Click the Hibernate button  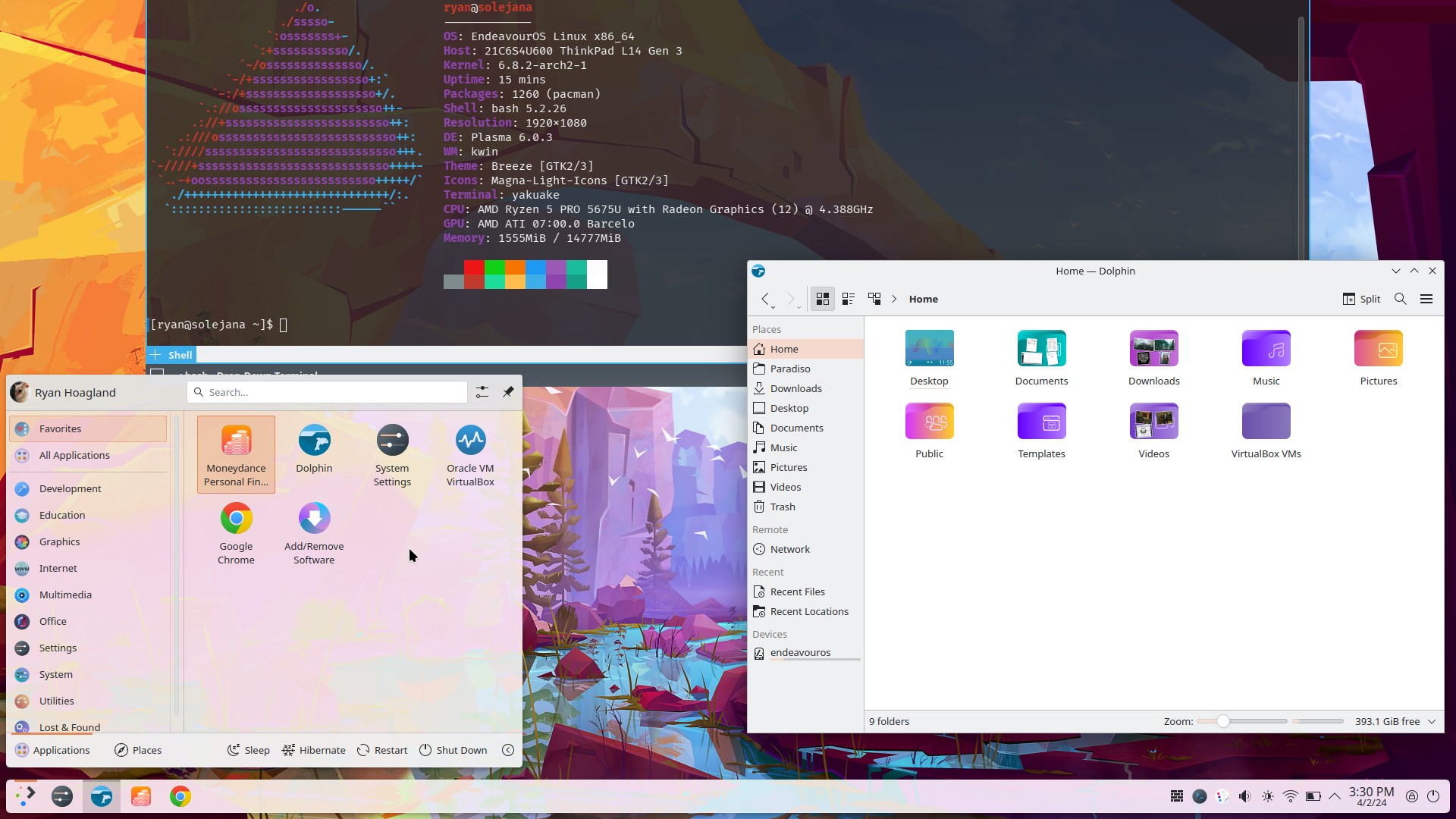click(313, 750)
